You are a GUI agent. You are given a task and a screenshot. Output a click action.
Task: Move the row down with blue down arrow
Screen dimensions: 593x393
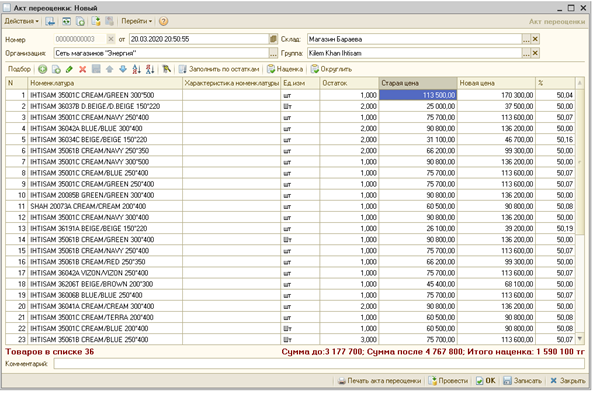[x=123, y=69]
